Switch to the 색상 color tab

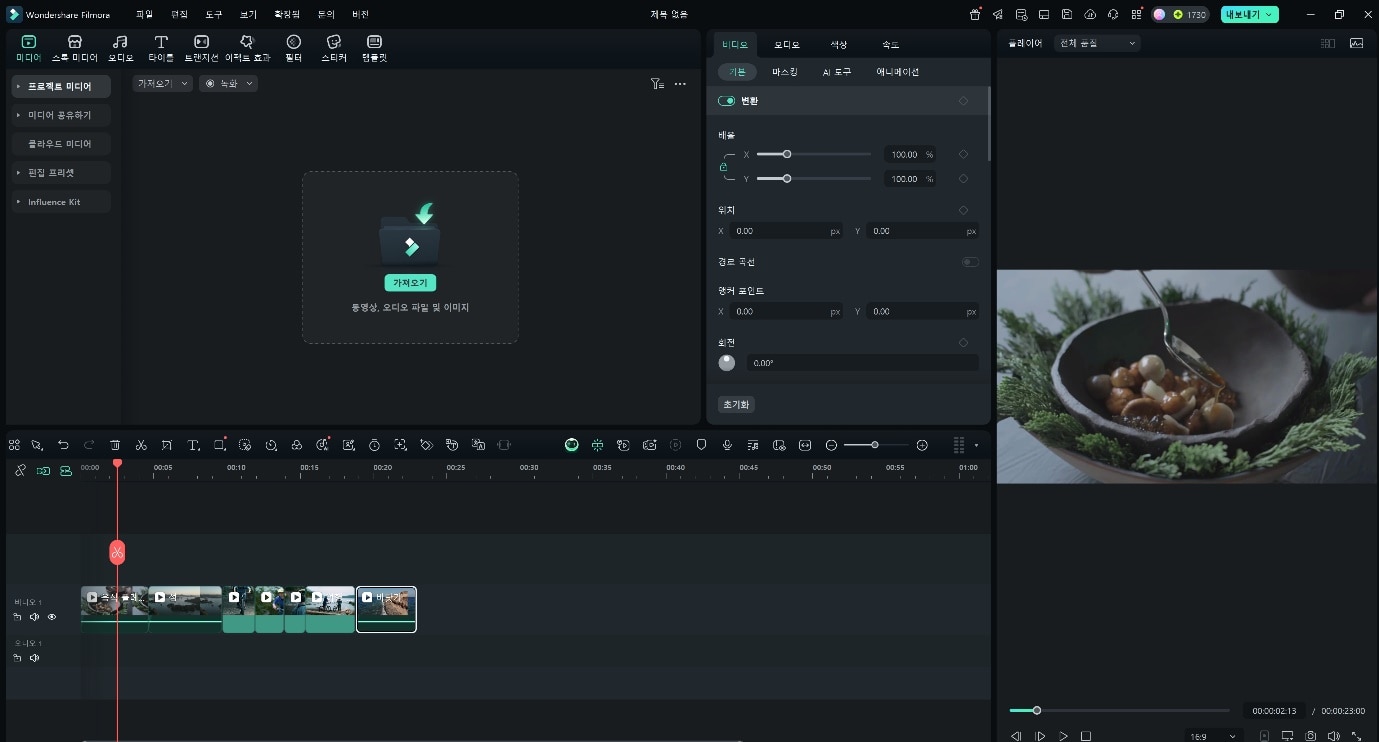click(838, 45)
